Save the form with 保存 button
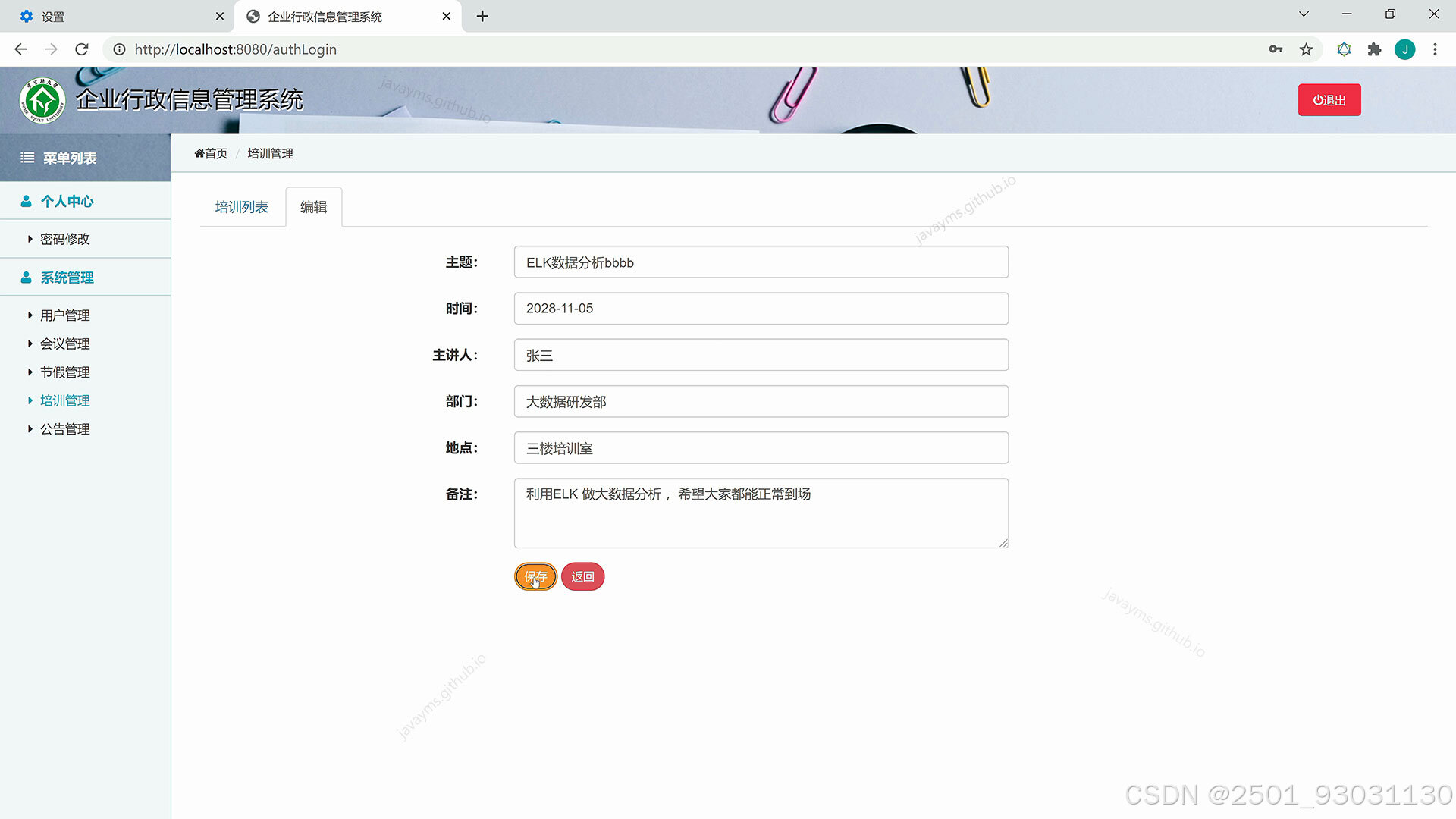The height and width of the screenshot is (819, 1456). coord(535,576)
